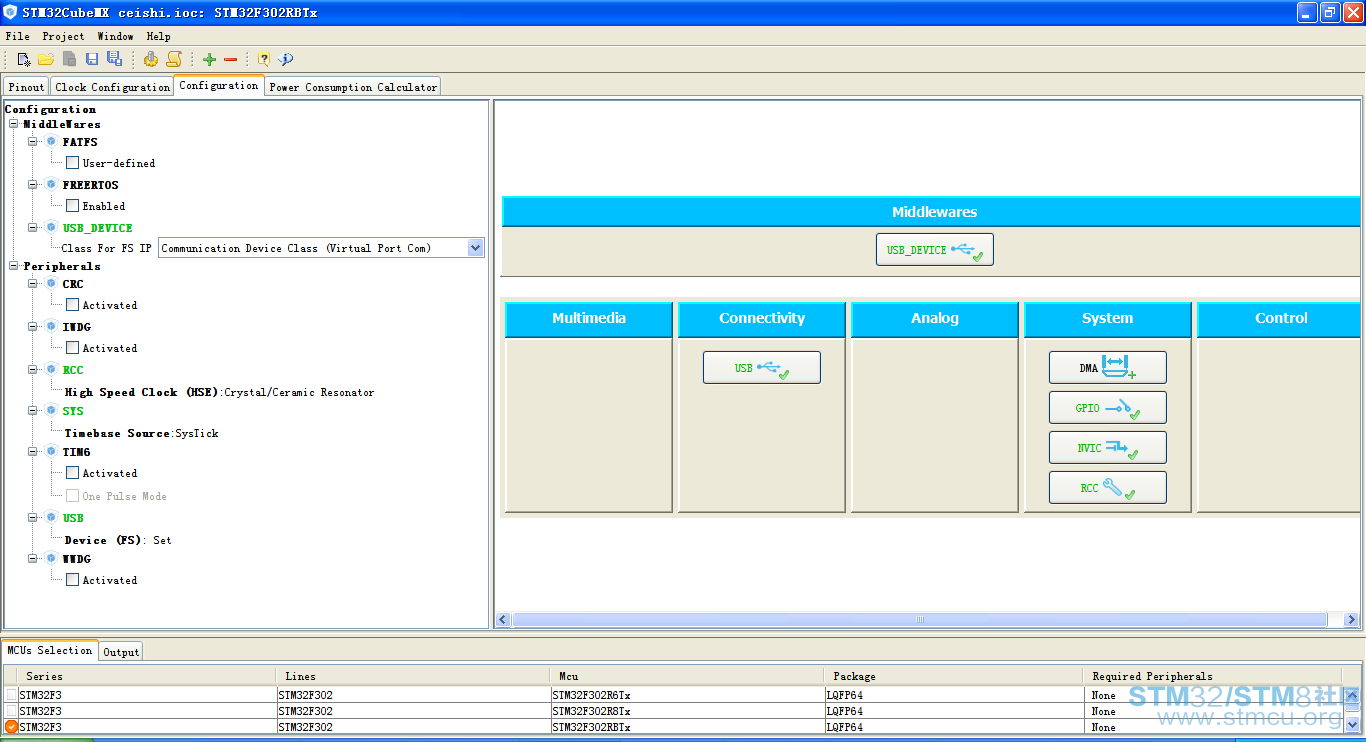The height and width of the screenshot is (742, 1366).
Task: Open the Window menu
Action: click(115, 36)
